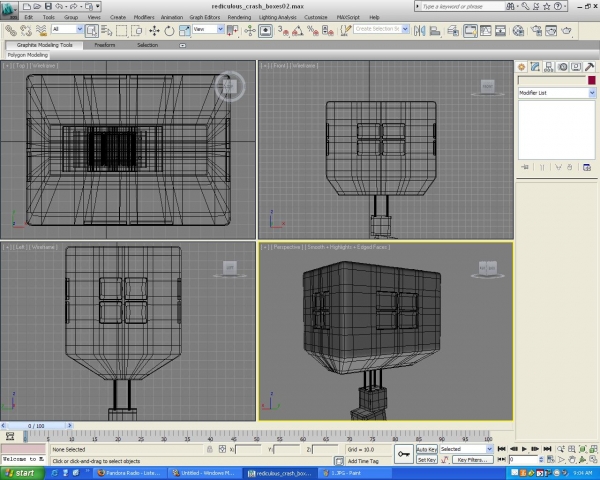The image size is (600, 480).
Task: Click Use Pivot Point Center icon
Action: (233, 31)
